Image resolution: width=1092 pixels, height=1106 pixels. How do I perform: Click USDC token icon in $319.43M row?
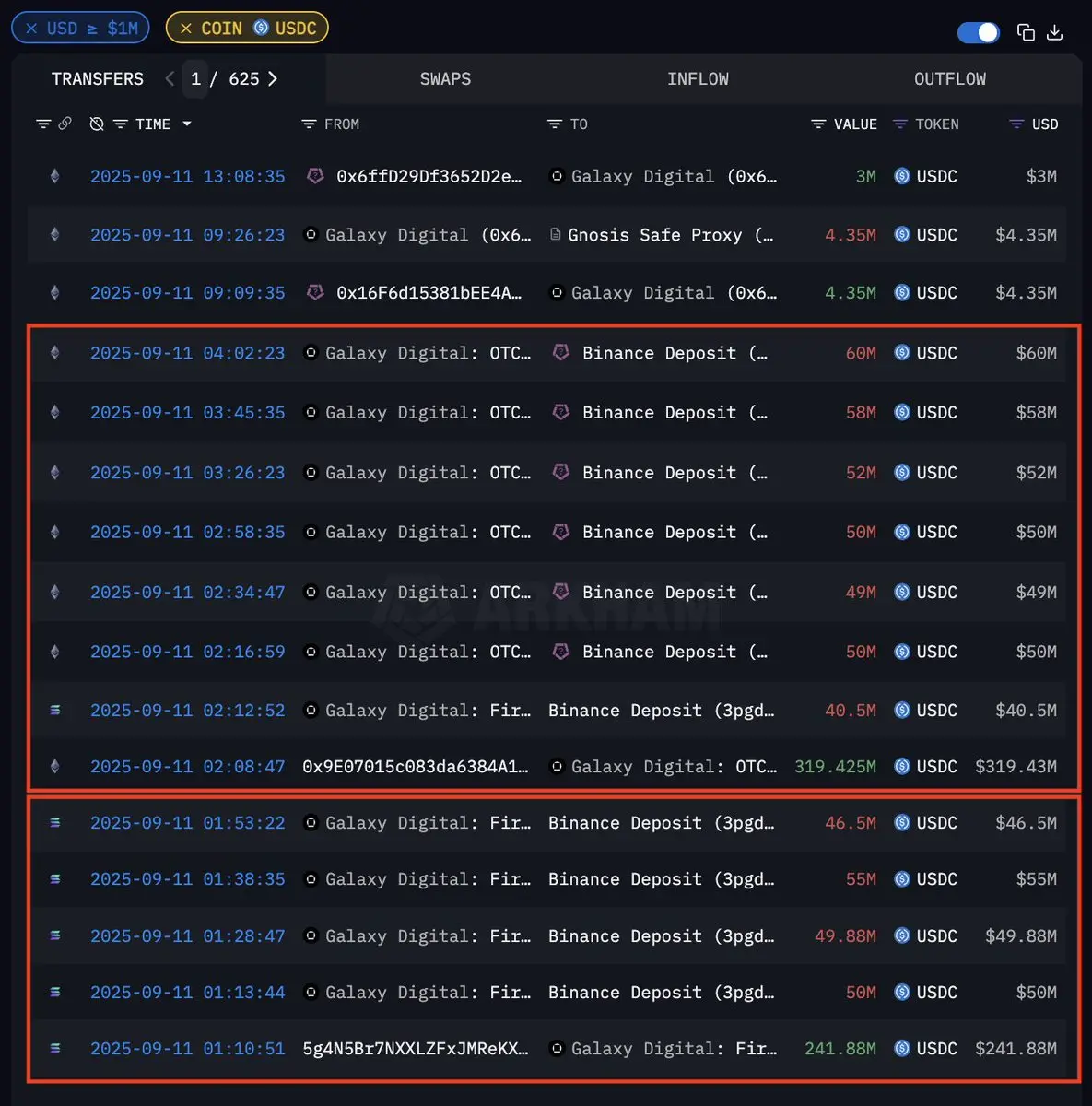(902, 766)
